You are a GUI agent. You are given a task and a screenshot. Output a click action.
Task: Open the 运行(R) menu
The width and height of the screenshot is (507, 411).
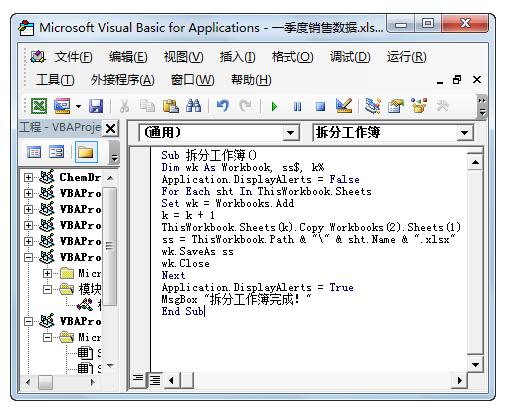pos(407,57)
